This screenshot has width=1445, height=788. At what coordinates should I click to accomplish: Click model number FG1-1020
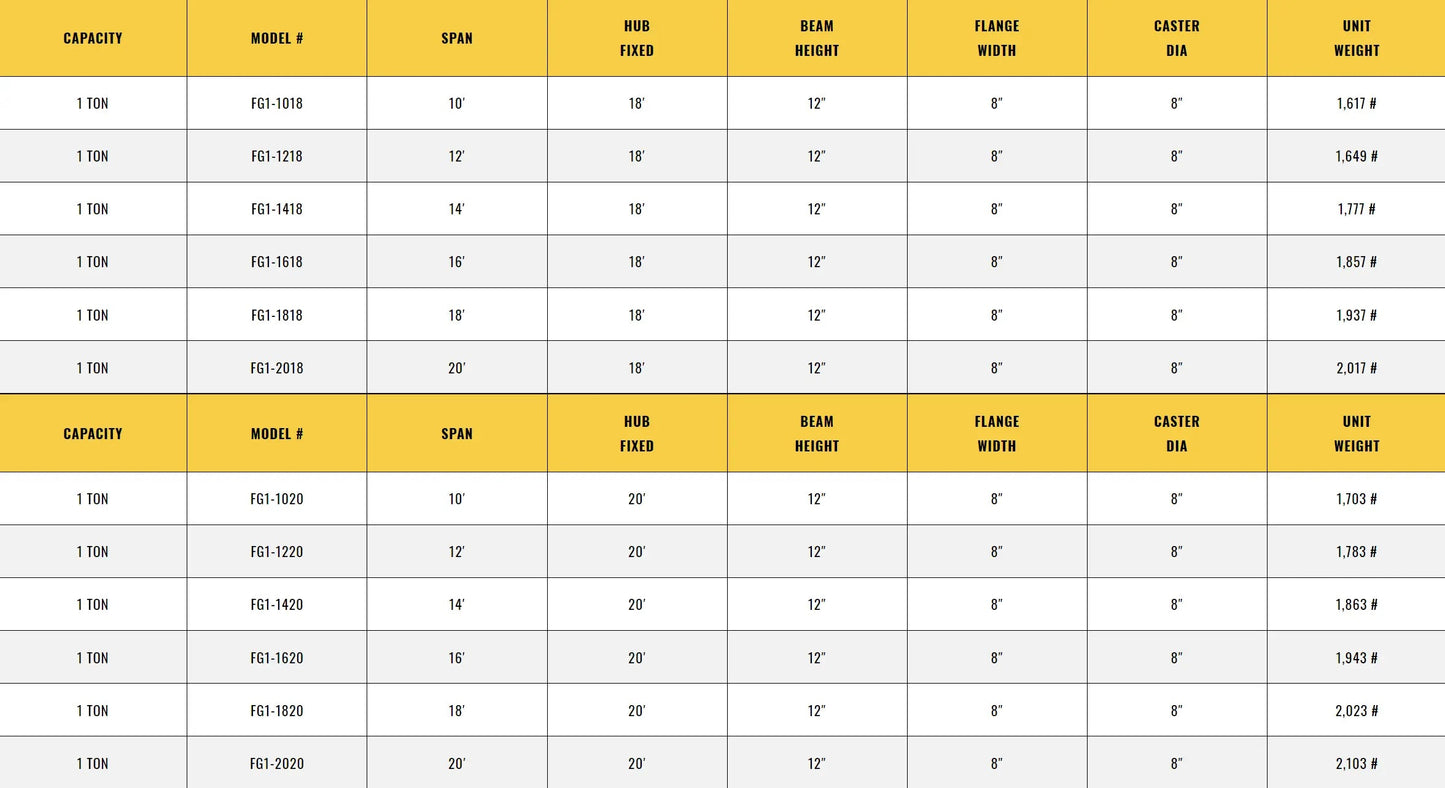tap(277, 499)
